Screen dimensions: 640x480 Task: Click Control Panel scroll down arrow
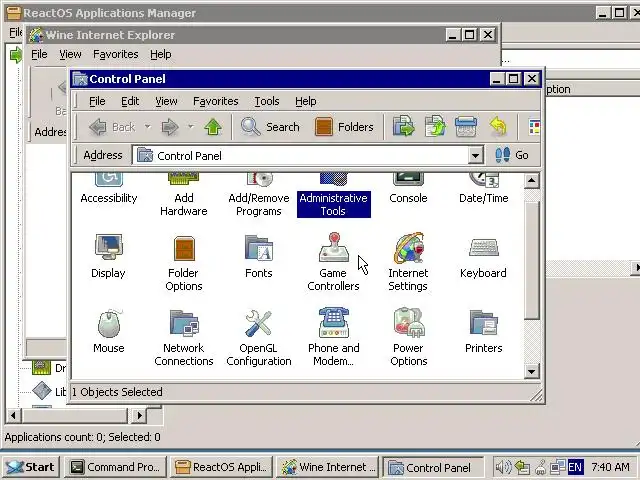[x=531, y=371]
